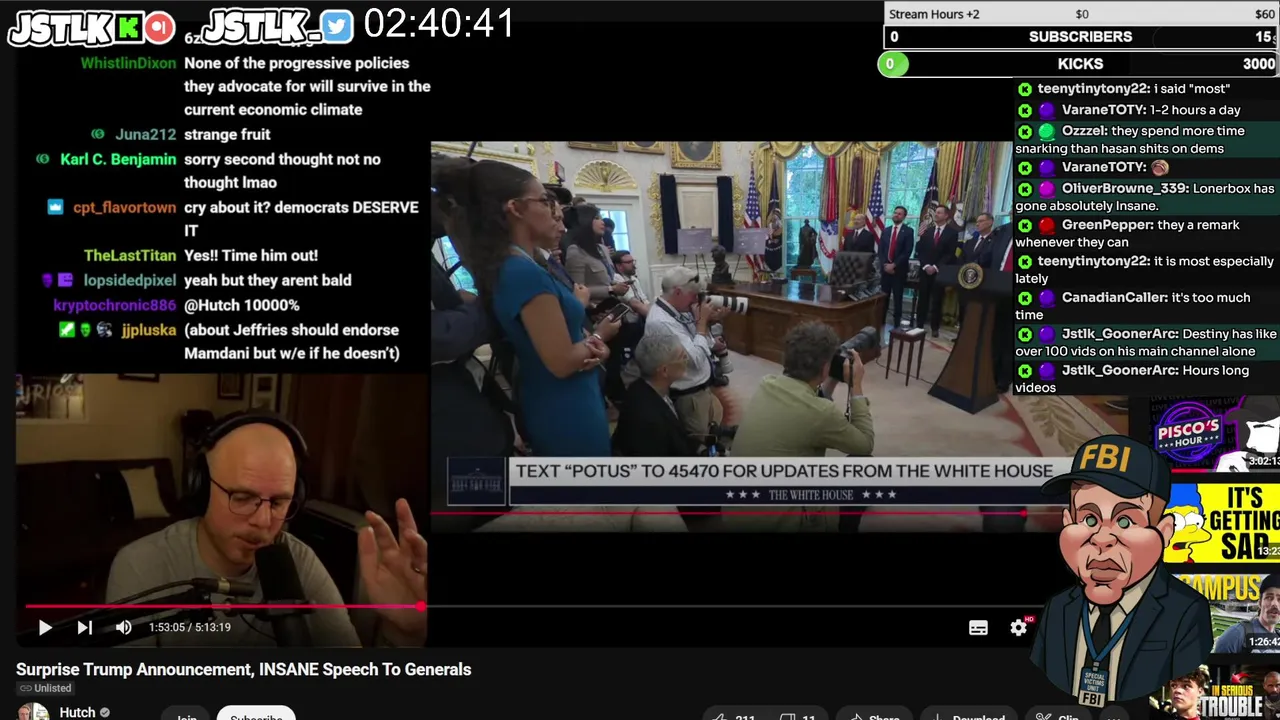Click the 1:53:05 / 5:13:19 time display
Image resolution: width=1280 pixels, height=720 pixels.
[x=190, y=627]
